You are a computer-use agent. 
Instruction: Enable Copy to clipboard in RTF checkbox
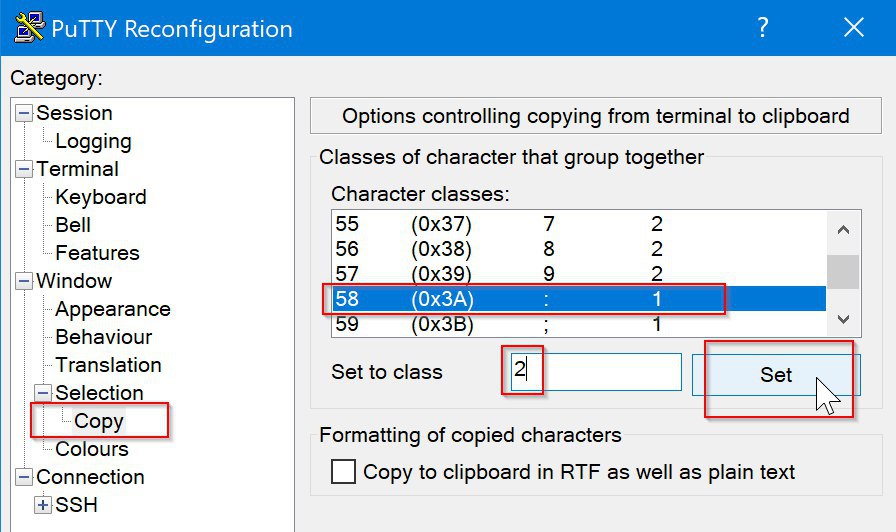[343, 472]
